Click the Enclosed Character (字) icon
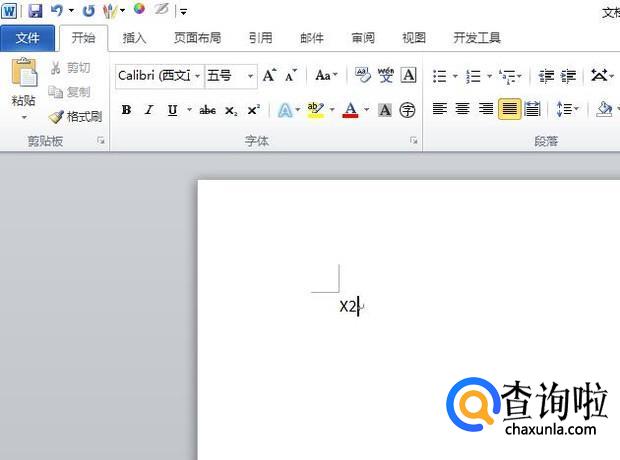This screenshot has width=620, height=460. [x=407, y=110]
